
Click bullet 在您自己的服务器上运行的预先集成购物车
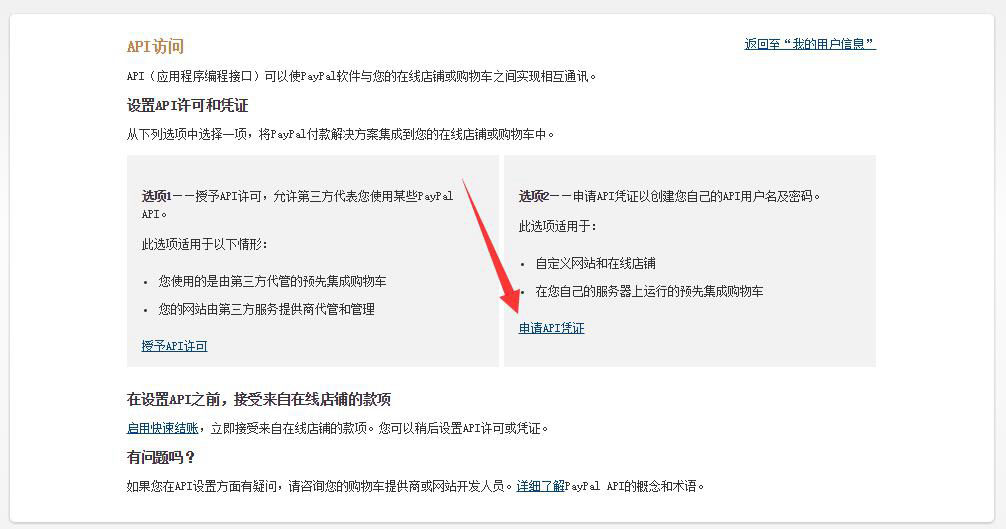click(649, 291)
